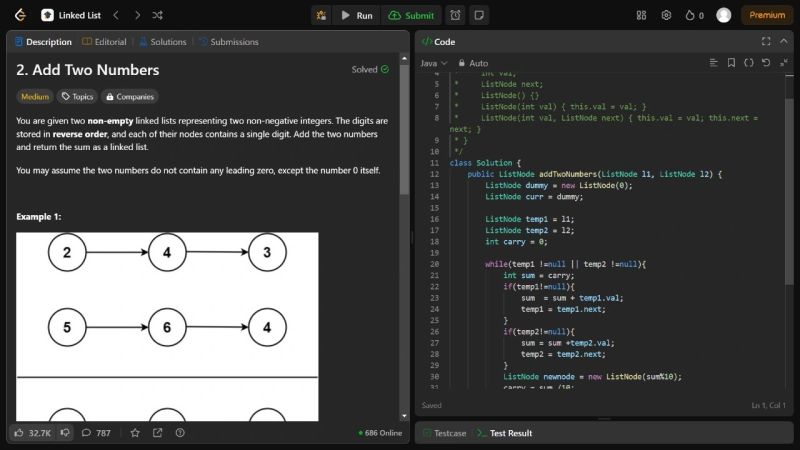800x450 pixels.
Task: Maximize the Code panel fullscreen icon
Action: (x=766, y=41)
